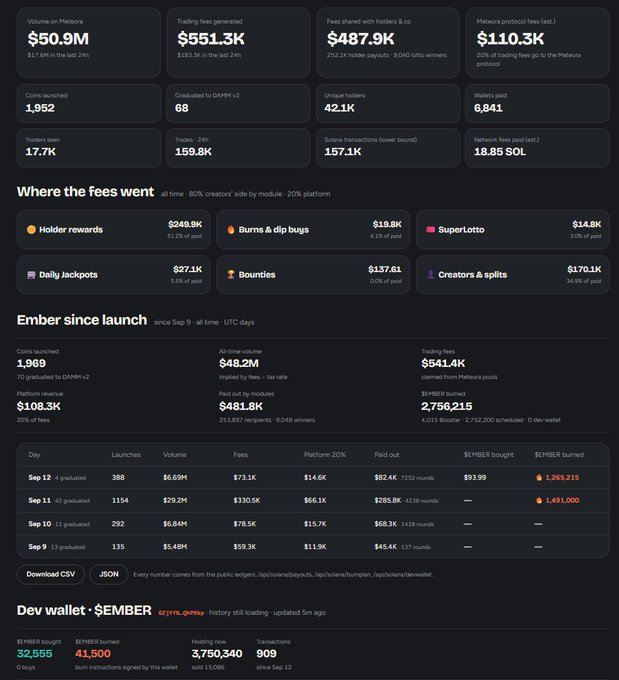Image resolution: width=619 pixels, height=680 pixels.
Task: Click the Dev wallet burned value 41,500
Action: coord(93,654)
